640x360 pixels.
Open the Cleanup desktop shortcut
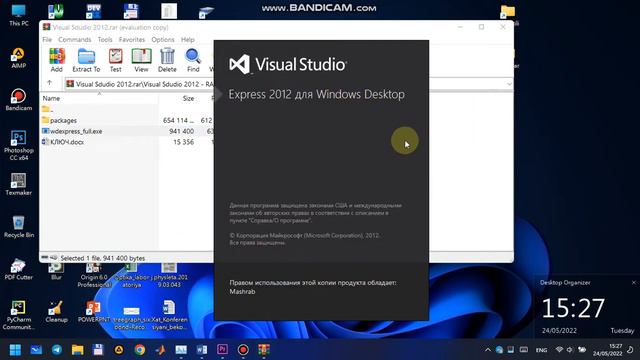click(x=56, y=312)
